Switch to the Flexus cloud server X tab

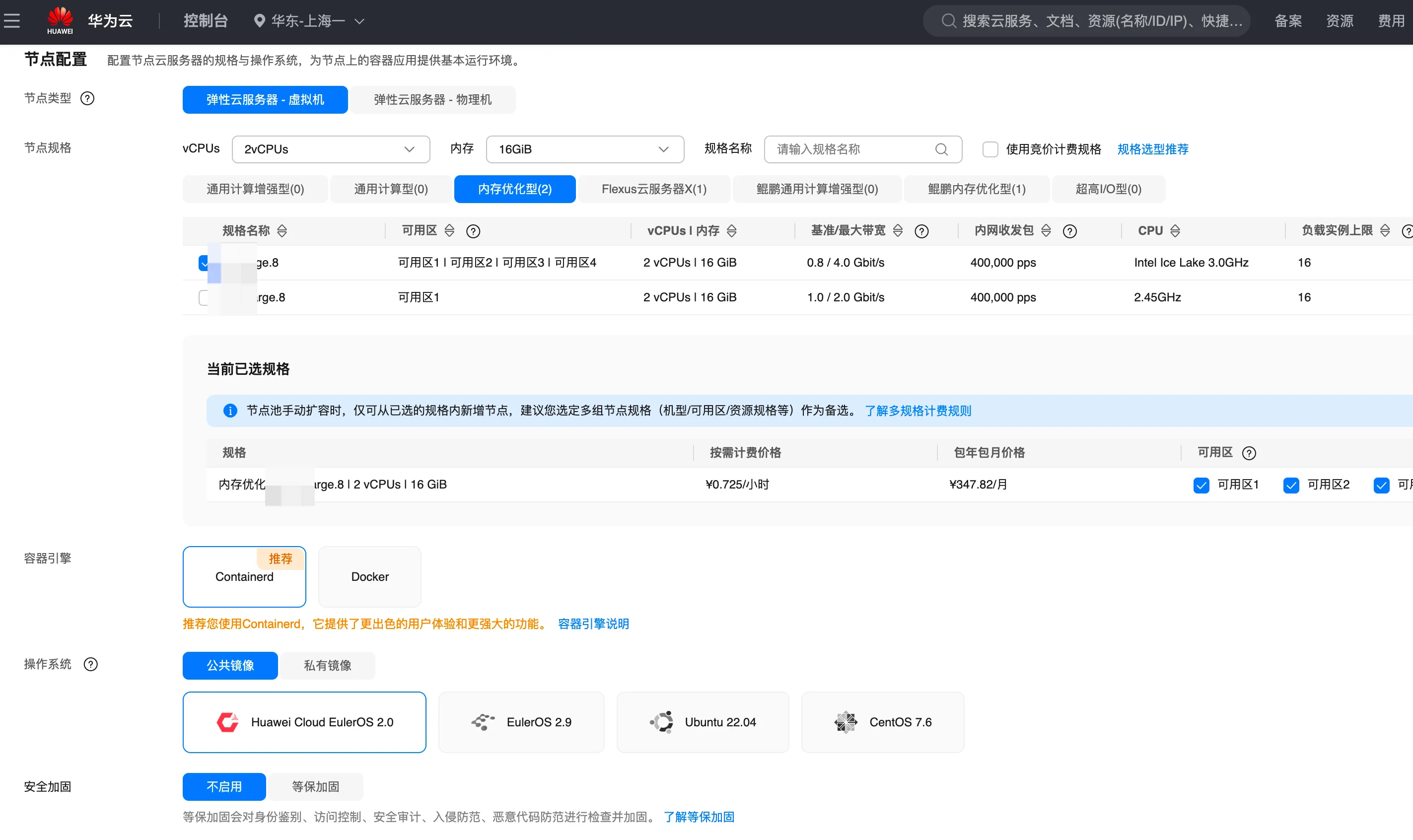tap(653, 189)
